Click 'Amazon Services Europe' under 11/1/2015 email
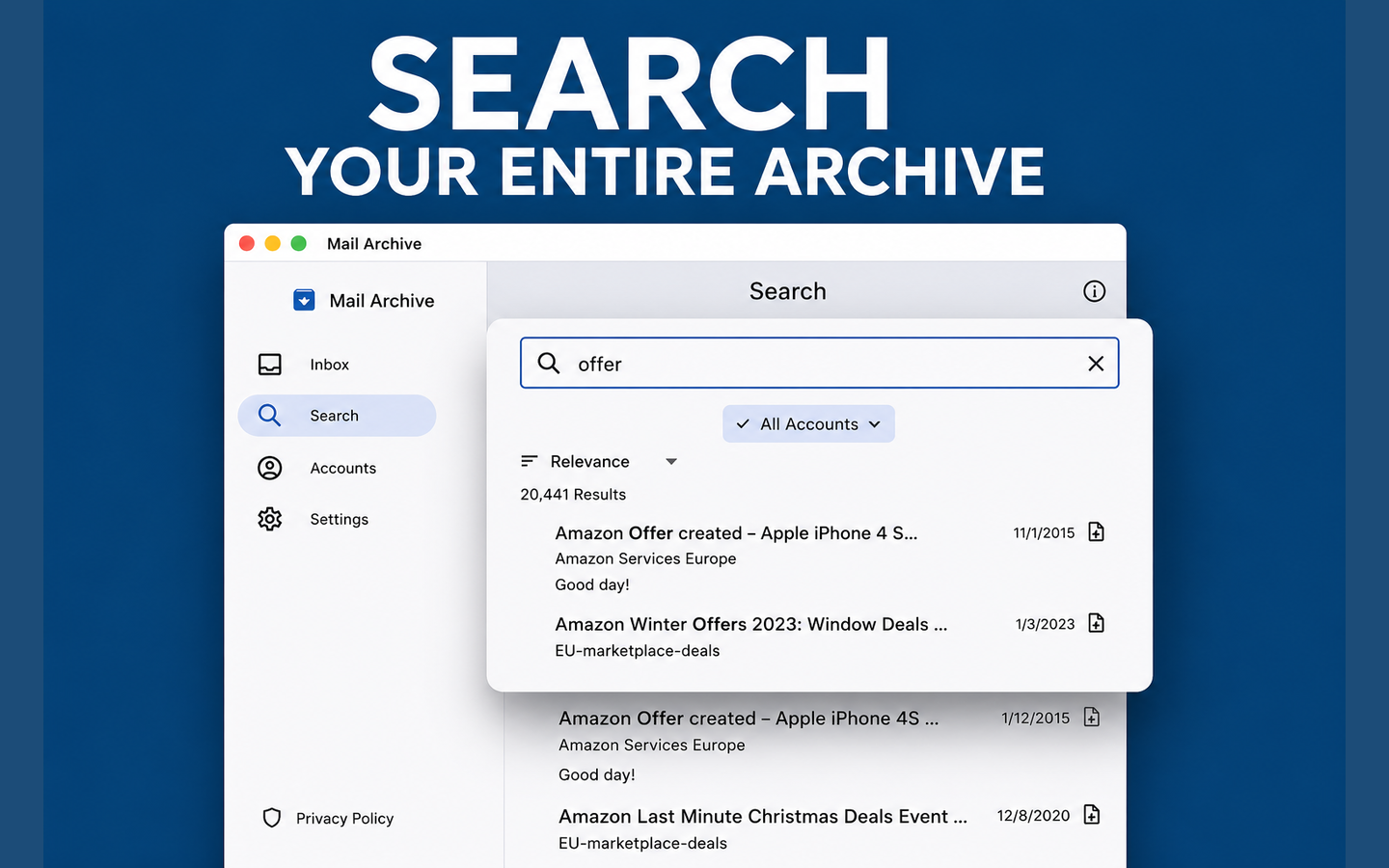Viewport: 1389px width, 868px height. pyautogui.click(x=645, y=558)
